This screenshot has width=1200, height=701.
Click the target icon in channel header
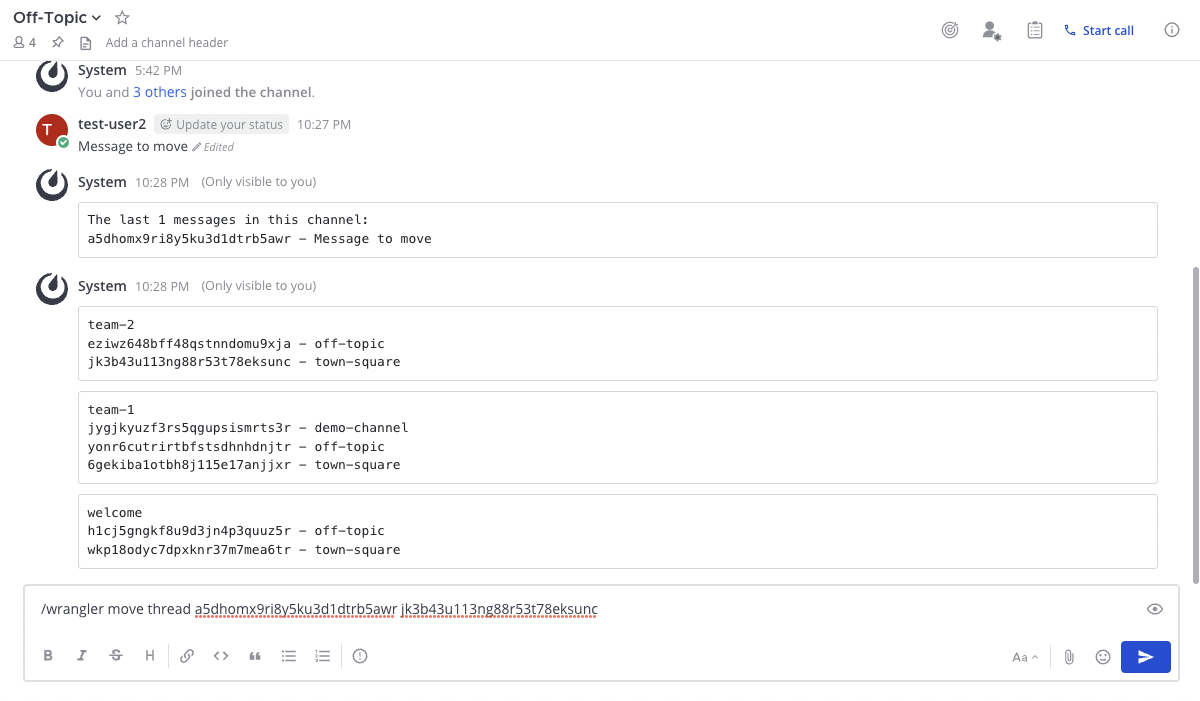pos(950,31)
